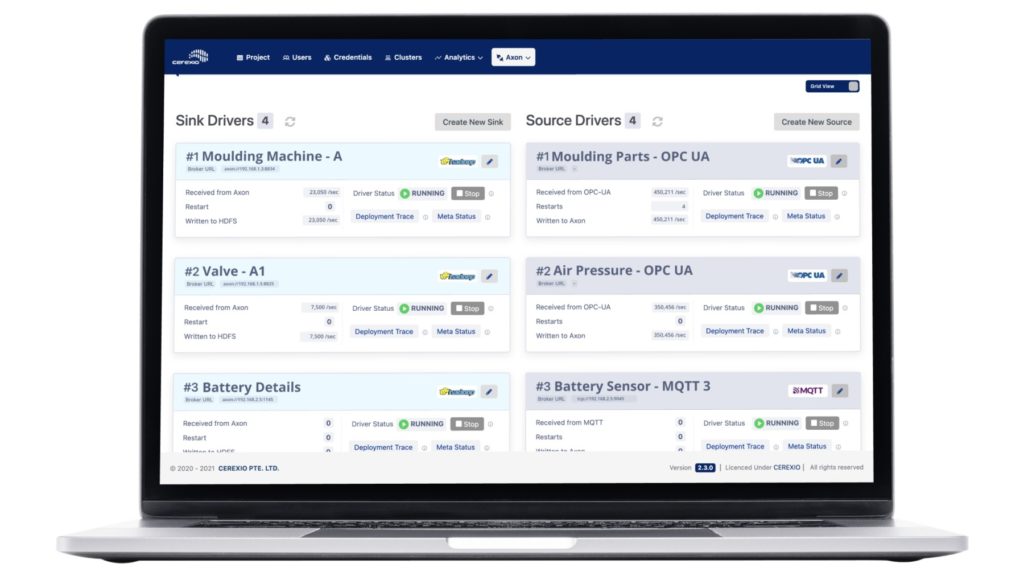Open info icon beside Stop on Battery Sensor - MQTT 3
Image resolution: width=1024 pixels, height=576 pixels.
(846, 423)
